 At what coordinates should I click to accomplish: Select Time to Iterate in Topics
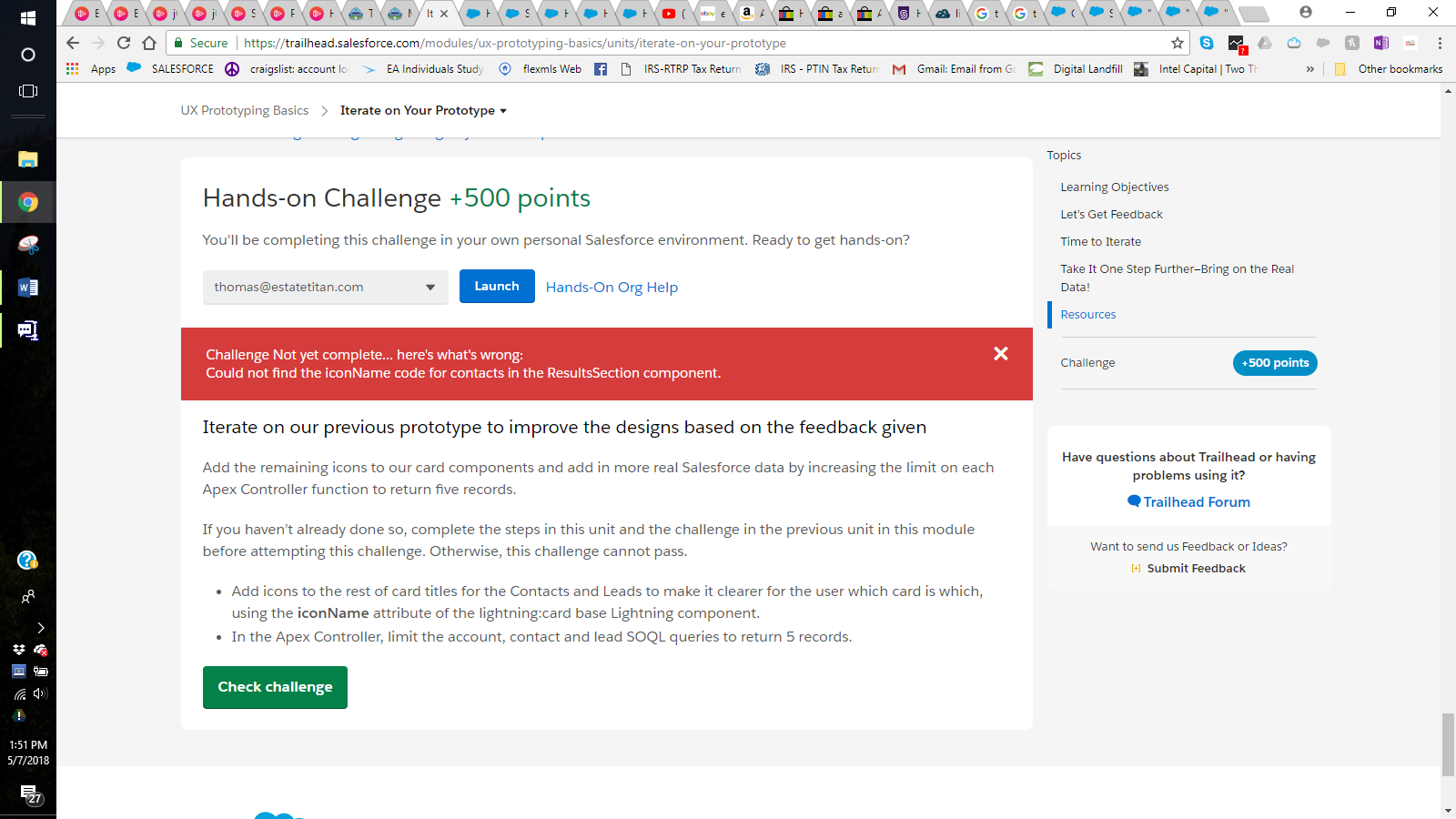pos(1100,242)
